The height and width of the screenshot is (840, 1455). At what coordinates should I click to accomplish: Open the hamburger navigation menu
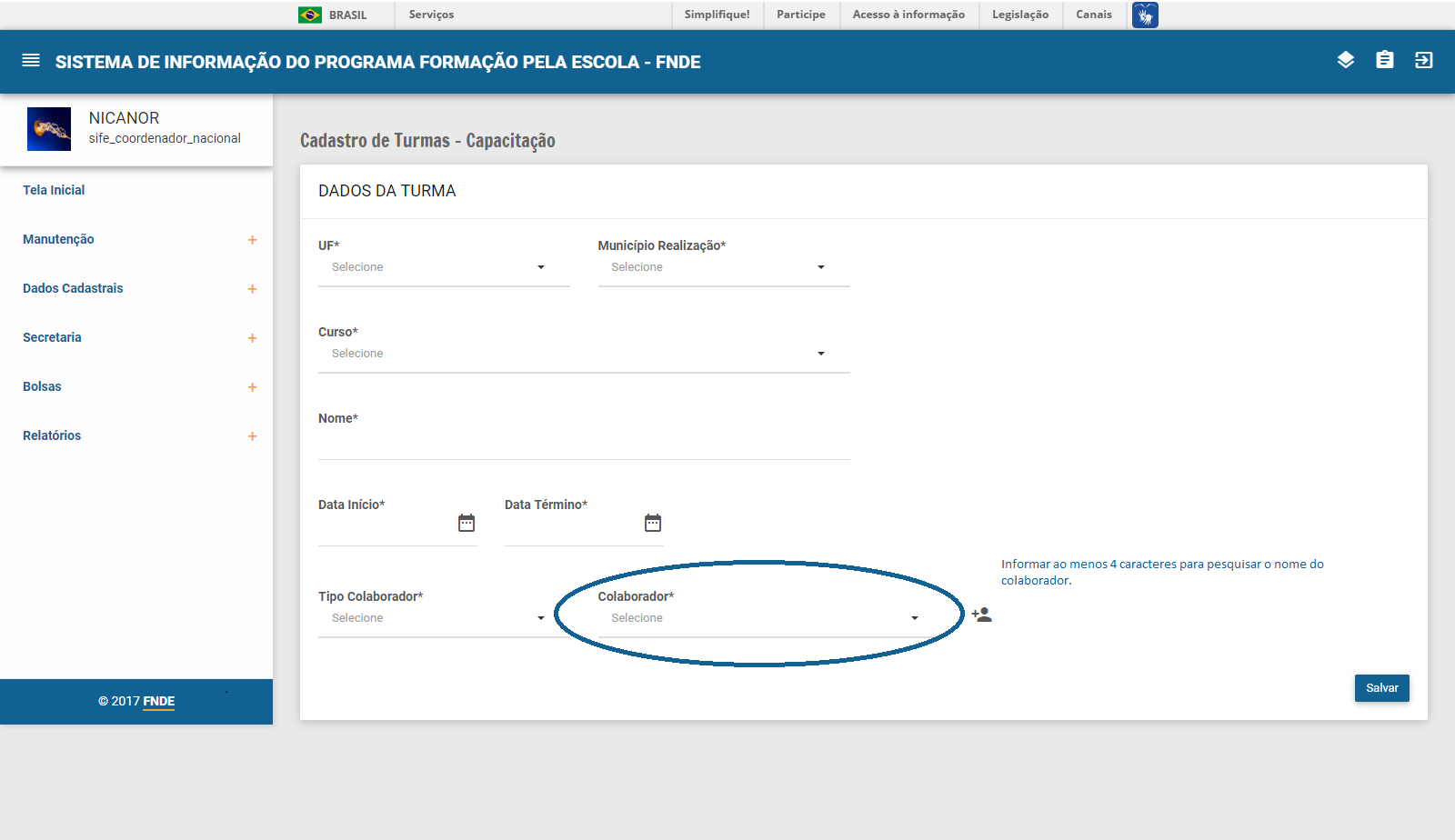tap(31, 61)
